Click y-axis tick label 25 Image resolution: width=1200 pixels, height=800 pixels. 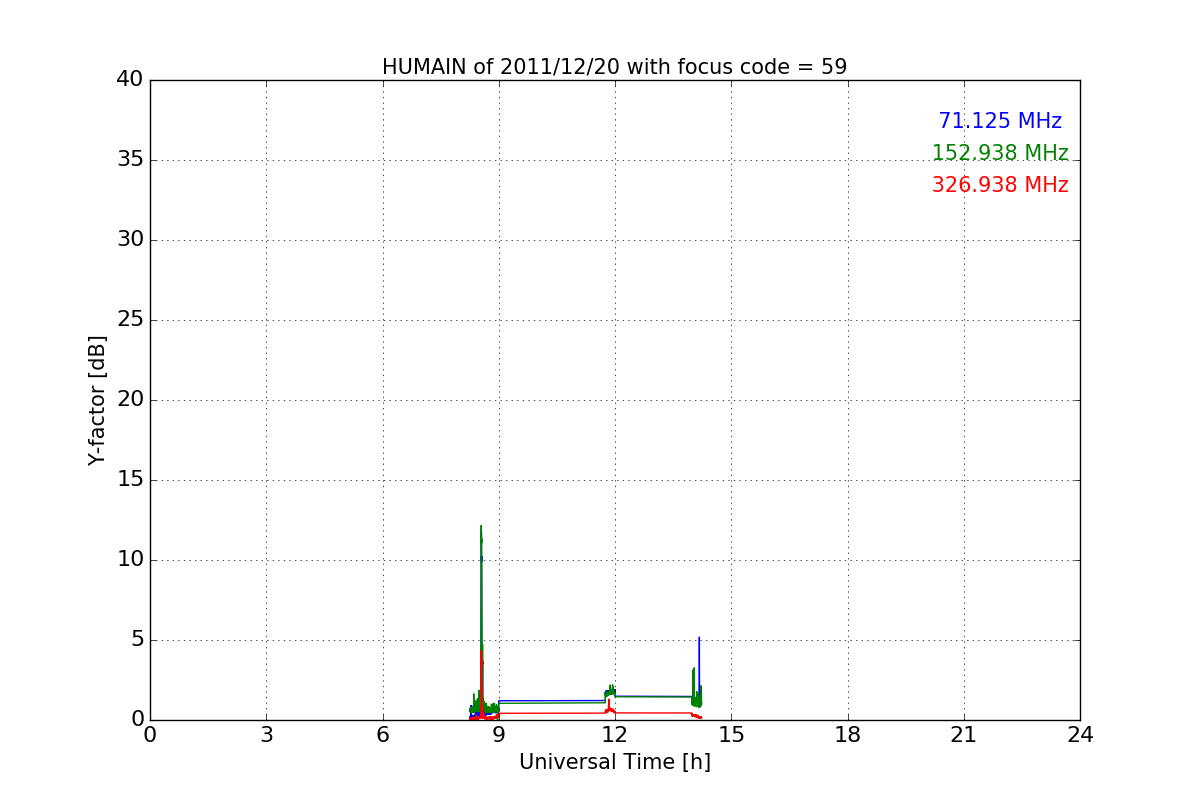pos(130,320)
